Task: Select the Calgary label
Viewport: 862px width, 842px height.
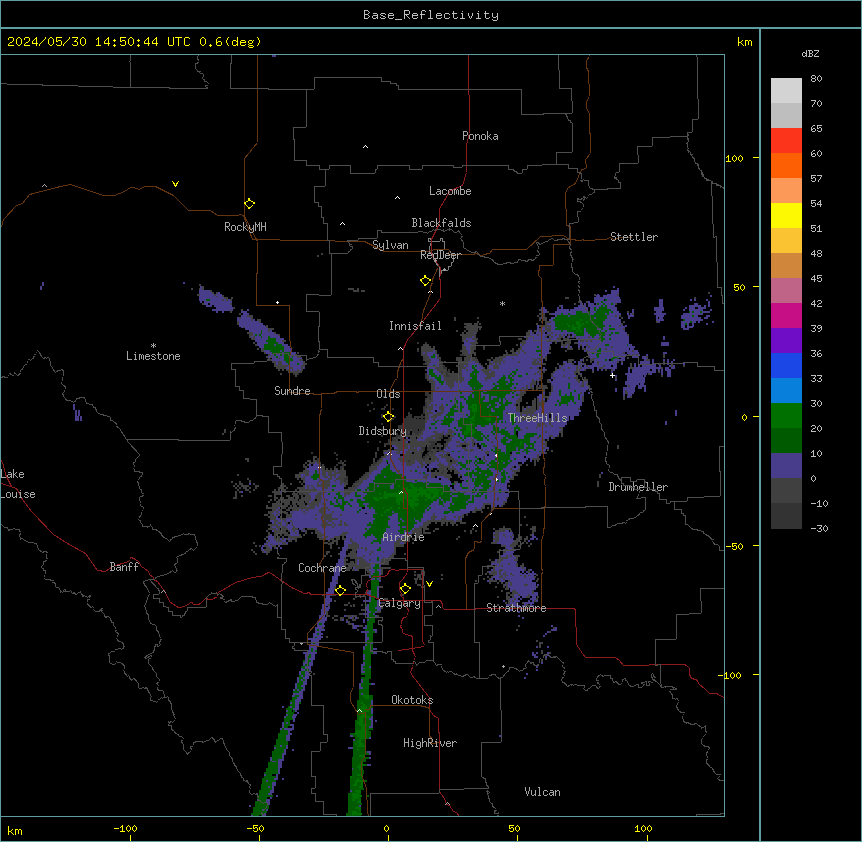Action: [x=399, y=603]
